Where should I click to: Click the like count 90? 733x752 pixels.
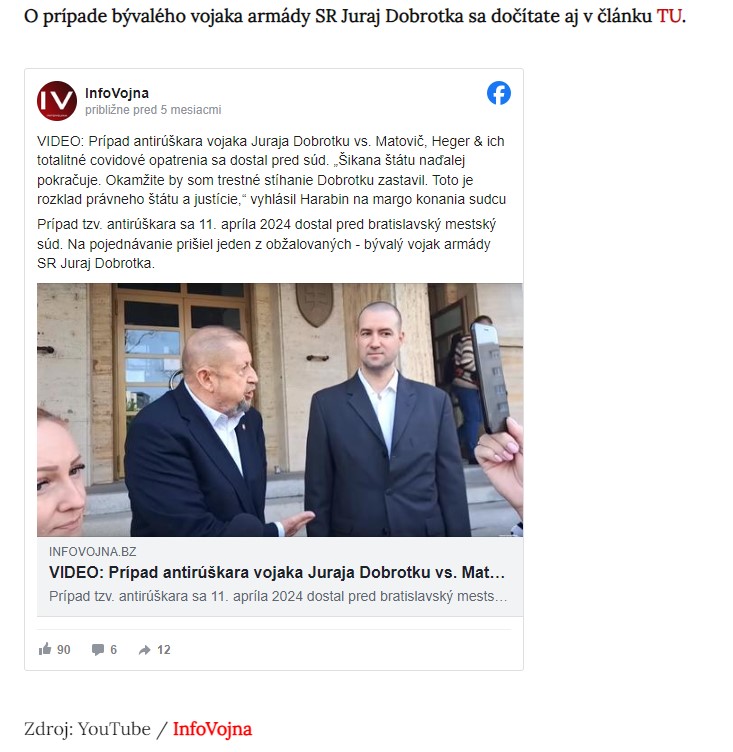coord(64,650)
